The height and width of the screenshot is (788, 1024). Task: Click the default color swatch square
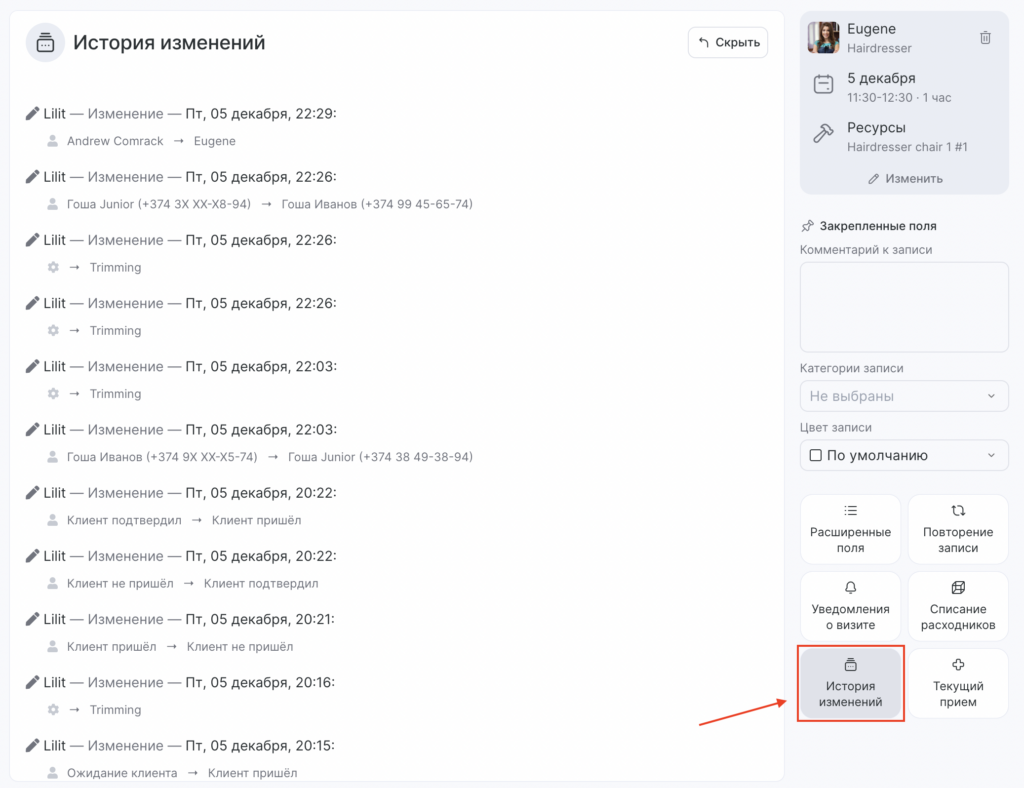(816, 455)
